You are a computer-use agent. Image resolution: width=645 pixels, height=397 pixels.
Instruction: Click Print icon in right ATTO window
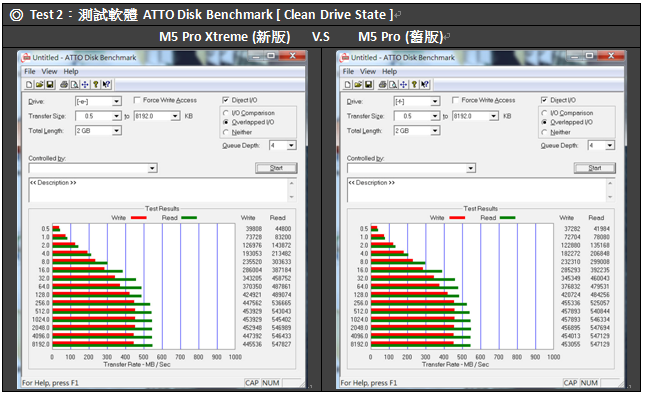(383, 85)
